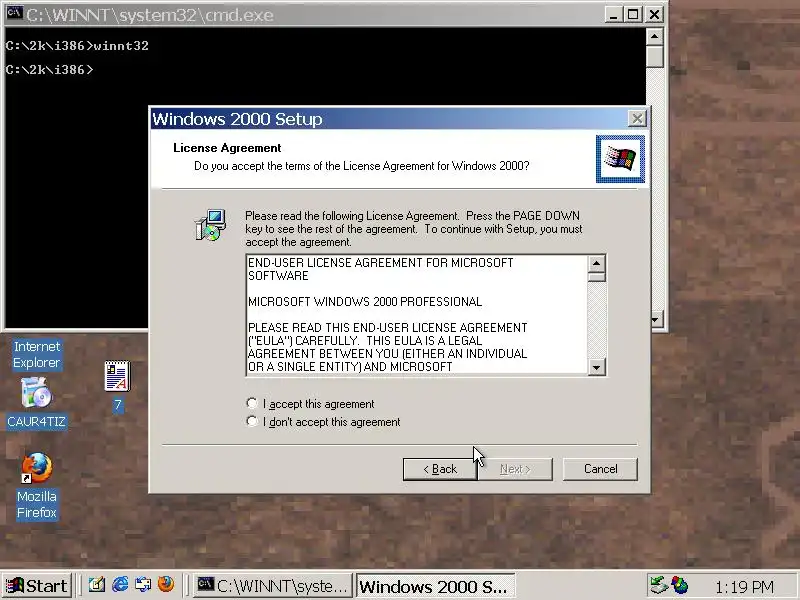Screen dimensions: 800x600
Task: Click the disabled Next button
Action: pyautogui.click(x=515, y=469)
